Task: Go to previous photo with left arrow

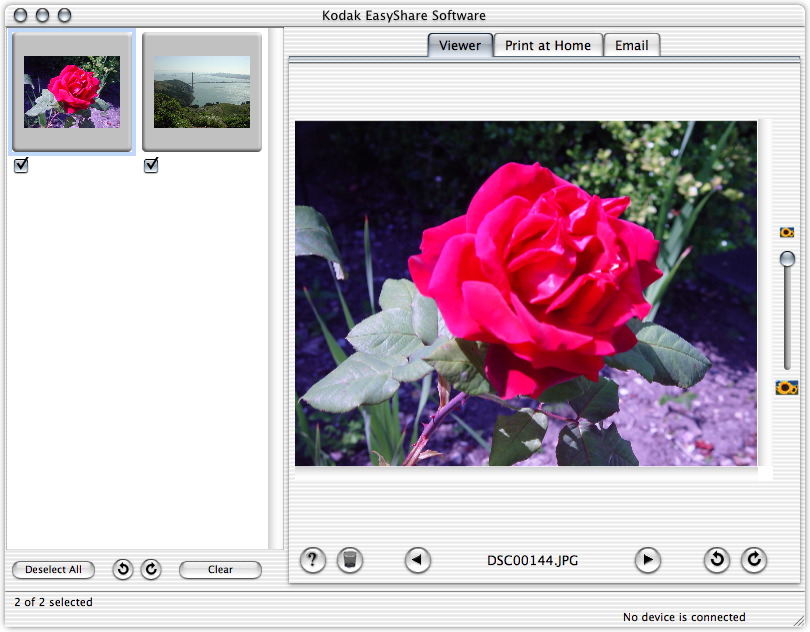Action: 418,560
